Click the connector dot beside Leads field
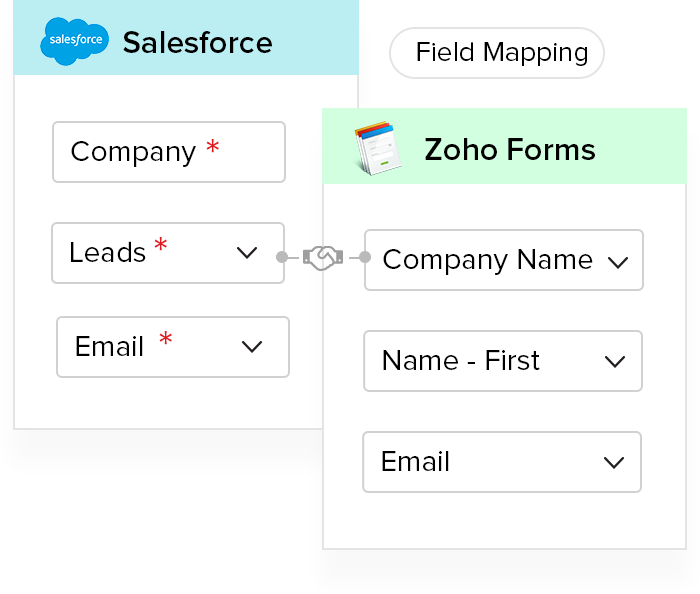The image size is (700, 594). [281, 258]
